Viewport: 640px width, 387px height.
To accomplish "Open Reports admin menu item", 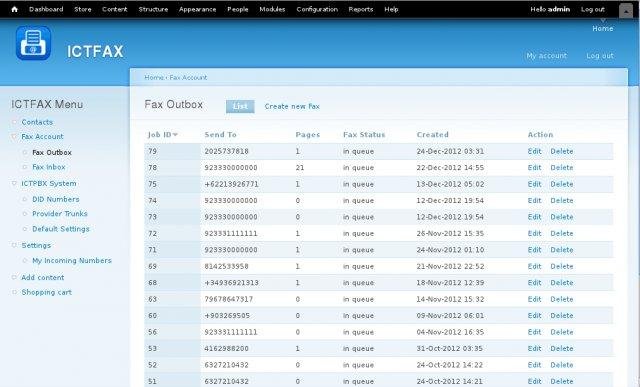I will pyautogui.click(x=361, y=9).
